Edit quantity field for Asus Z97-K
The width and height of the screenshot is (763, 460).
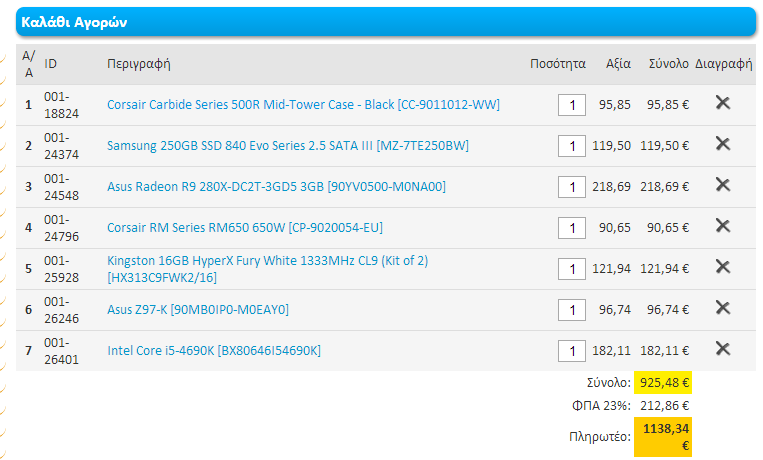point(572,310)
